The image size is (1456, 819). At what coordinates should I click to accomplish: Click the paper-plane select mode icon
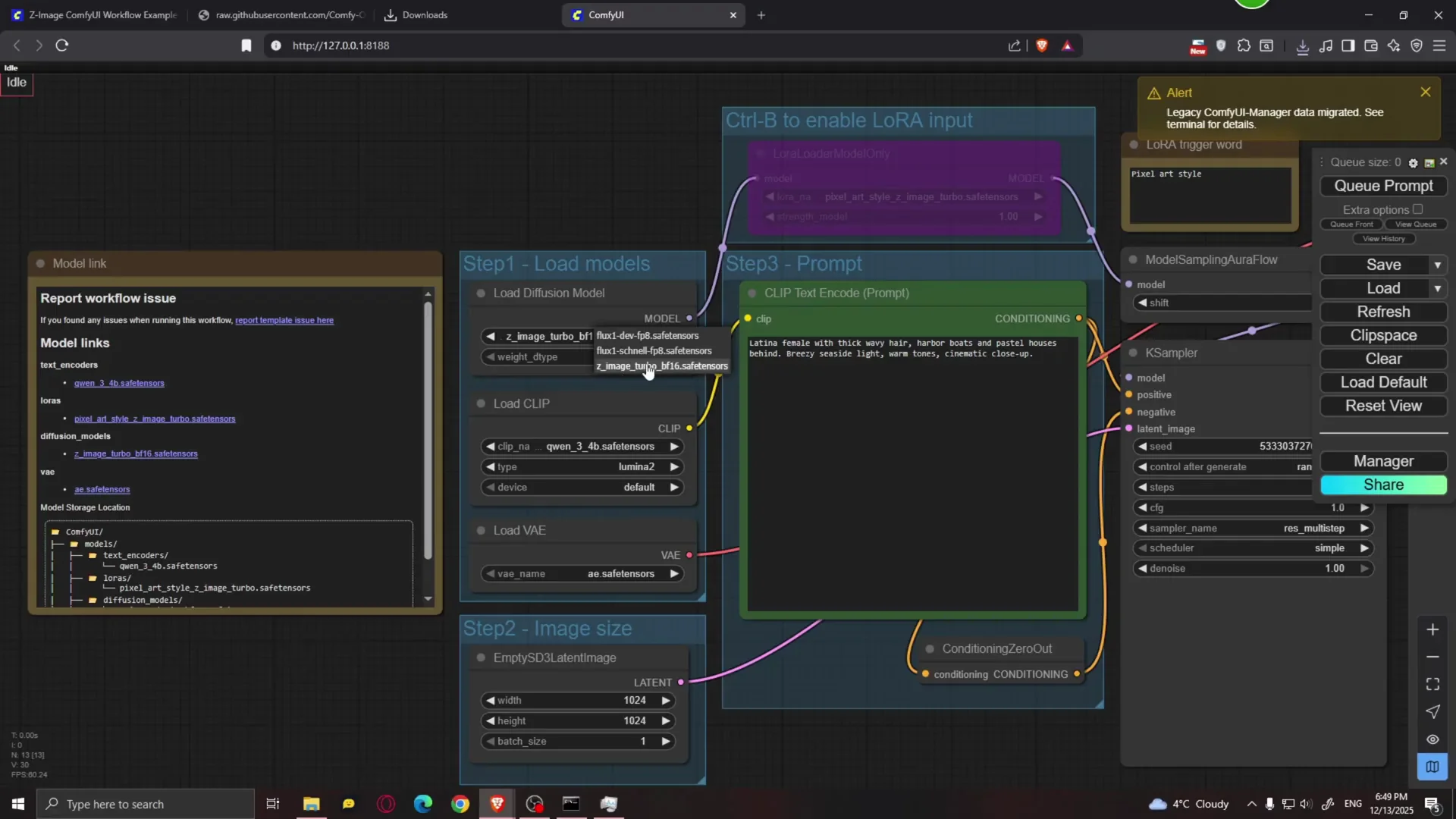[1432, 711]
